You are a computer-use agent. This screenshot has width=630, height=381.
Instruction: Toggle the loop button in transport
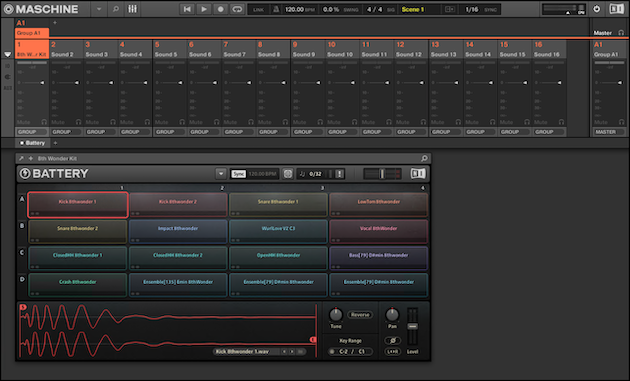(237, 9)
